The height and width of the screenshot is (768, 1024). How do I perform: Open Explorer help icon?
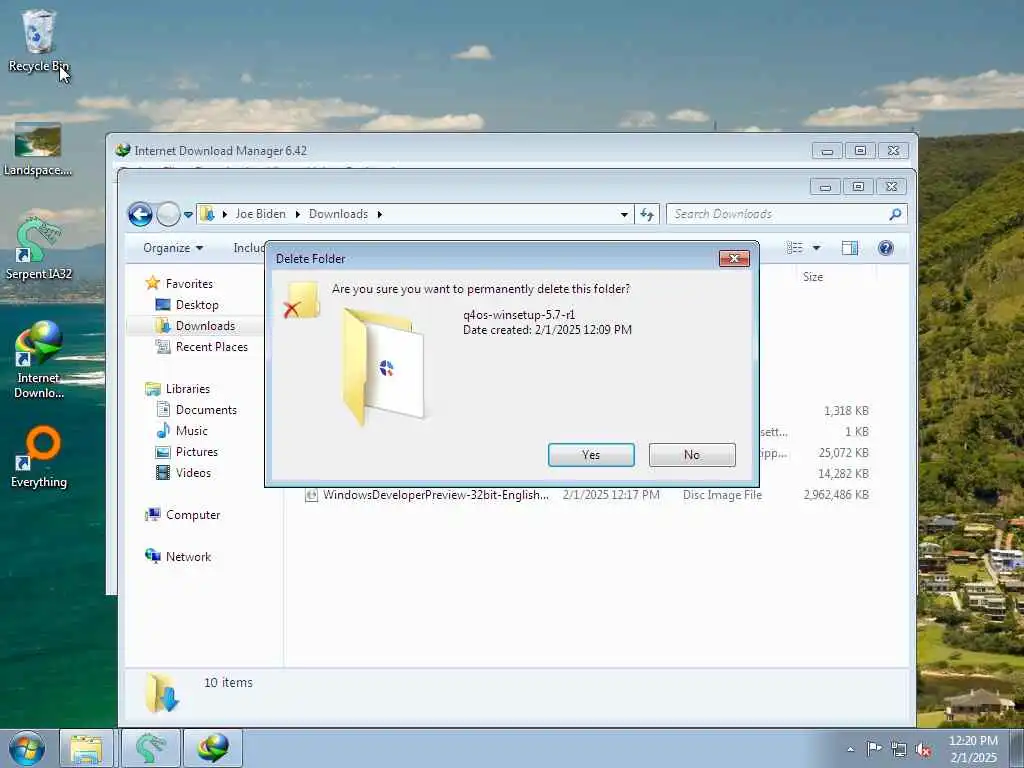pyautogui.click(x=886, y=248)
